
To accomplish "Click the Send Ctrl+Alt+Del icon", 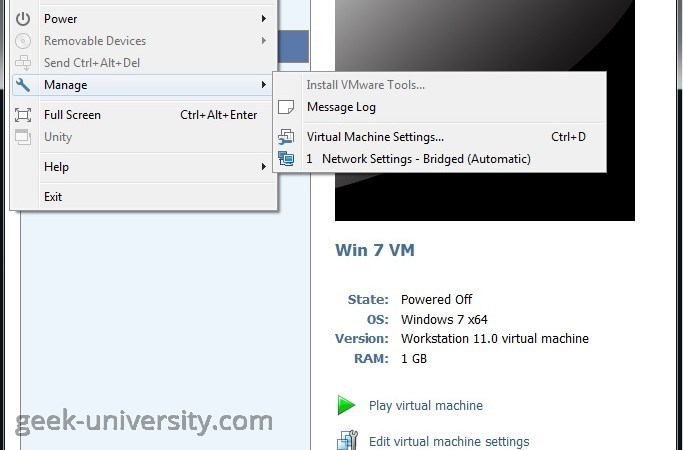I will [23, 63].
